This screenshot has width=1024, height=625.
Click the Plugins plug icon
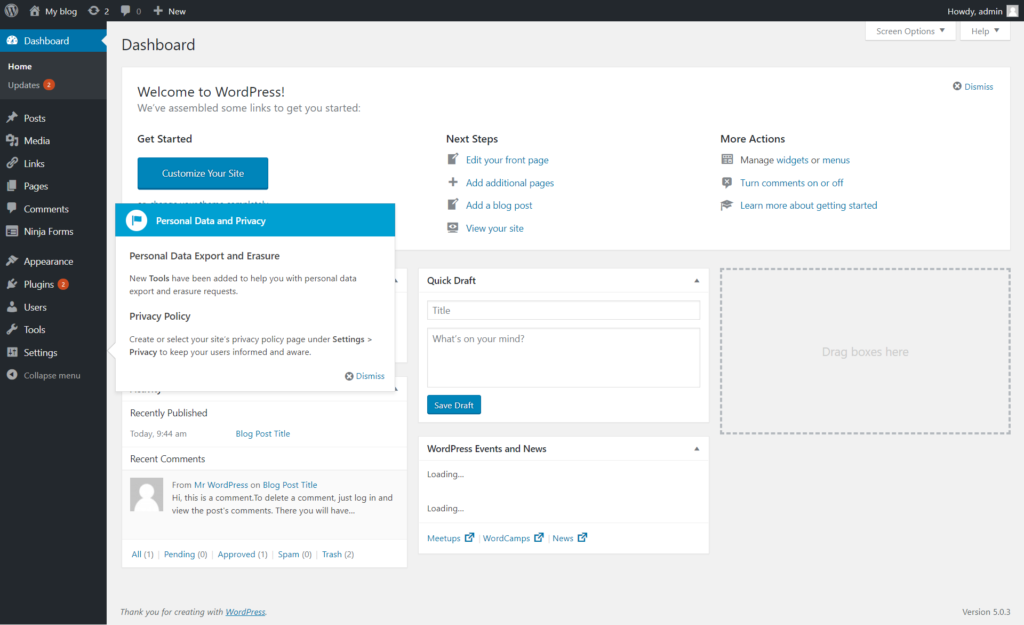tap(12, 284)
